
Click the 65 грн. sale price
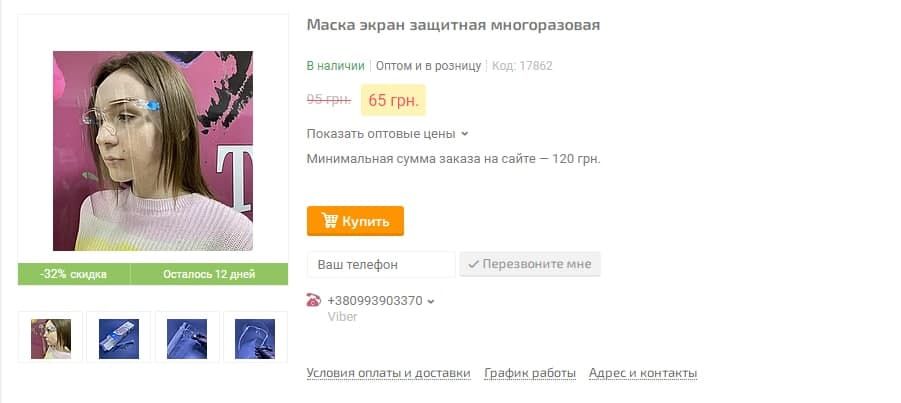pyautogui.click(x=393, y=100)
